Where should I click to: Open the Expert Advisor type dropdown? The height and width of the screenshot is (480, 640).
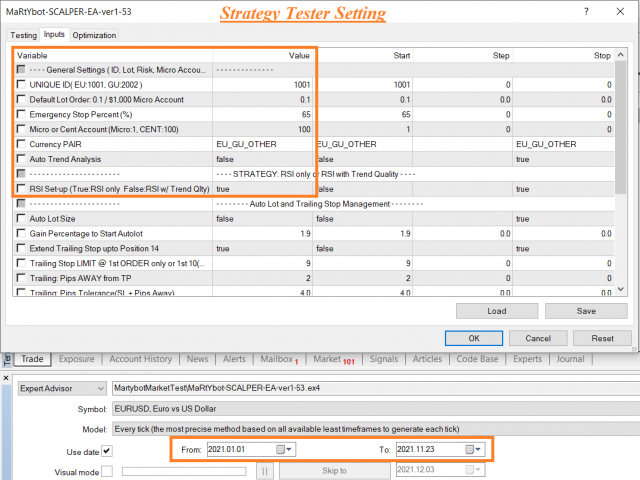pyautogui.click(x=62, y=388)
